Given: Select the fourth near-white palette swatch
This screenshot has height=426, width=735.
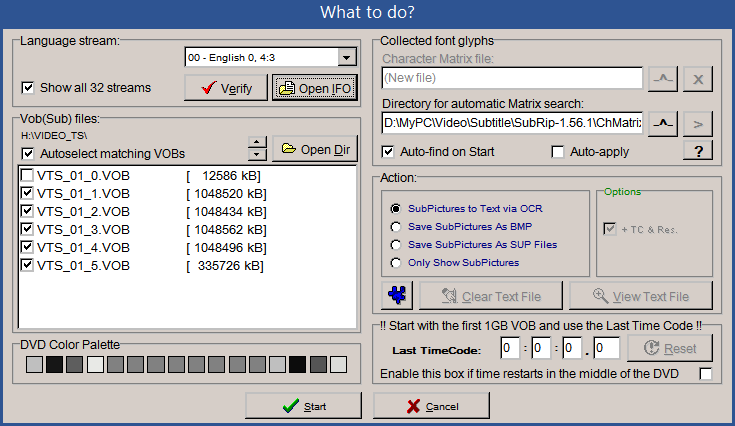Looking at the screenshot, I should click(95, 365).
